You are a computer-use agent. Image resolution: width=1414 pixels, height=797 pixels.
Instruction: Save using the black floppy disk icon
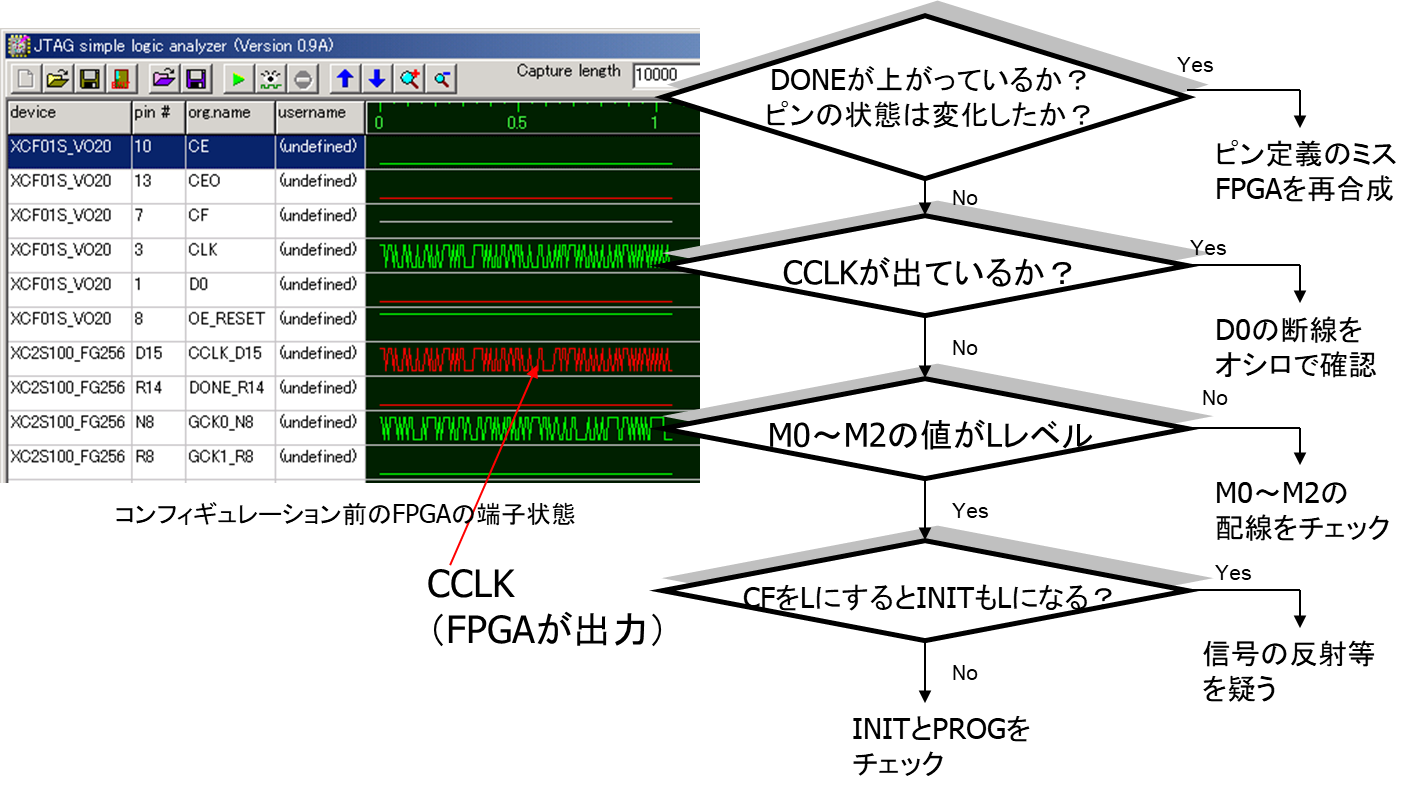(x=90, y=78)
